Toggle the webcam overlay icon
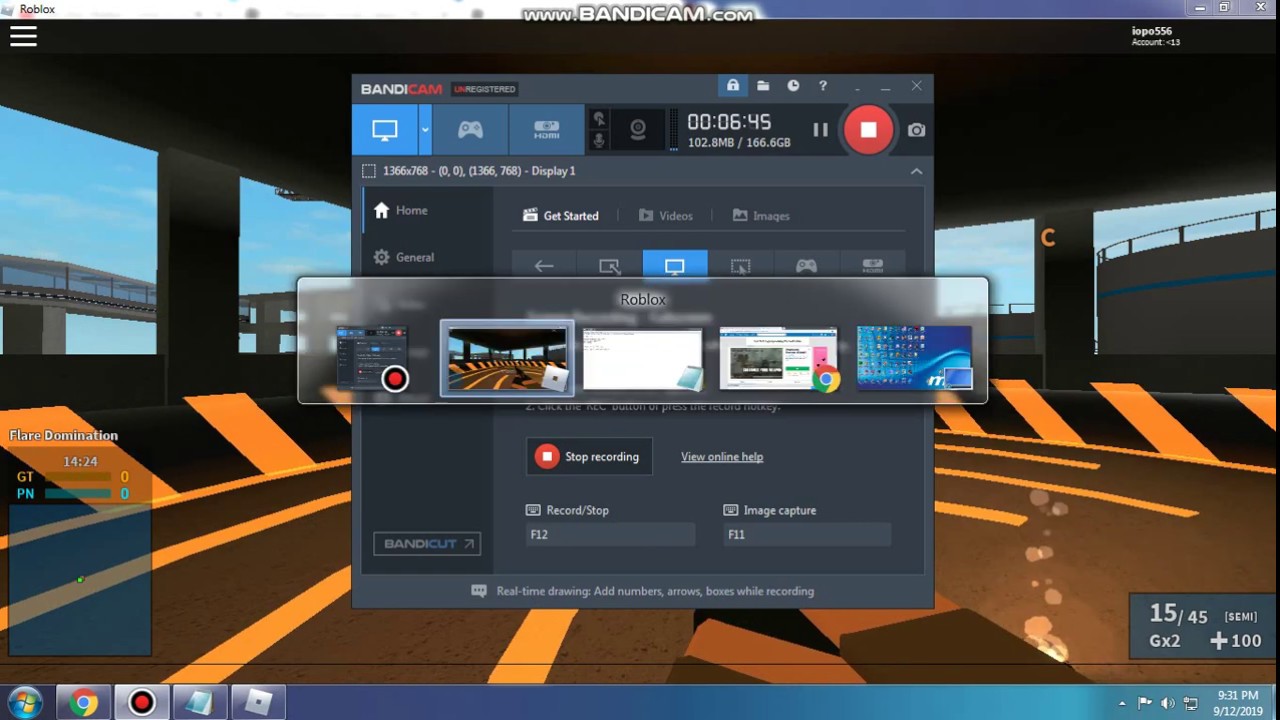The width and height of the screenshot is (1280, 720). tap(637, 130)
